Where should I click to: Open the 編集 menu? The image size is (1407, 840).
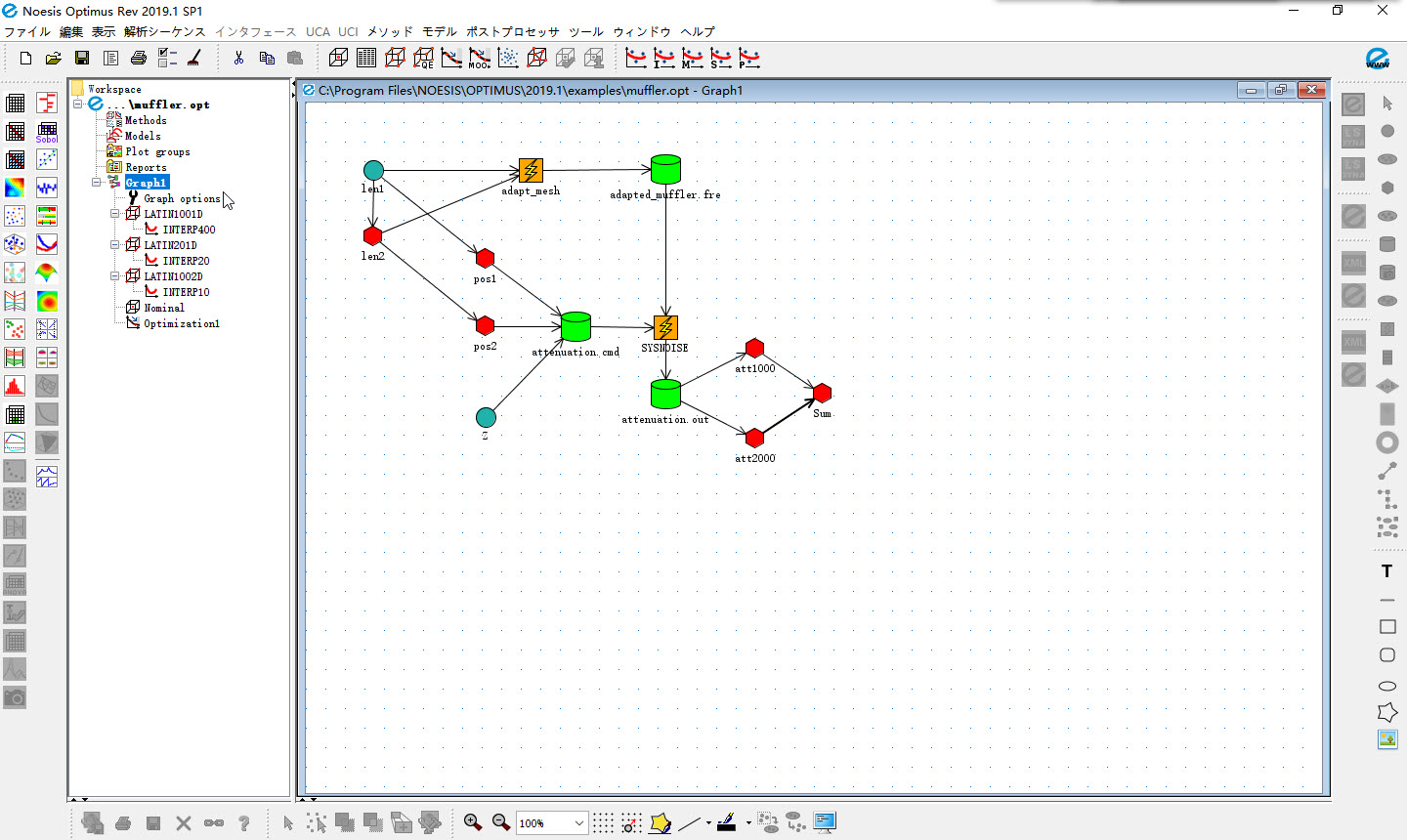tap(71, 31)
